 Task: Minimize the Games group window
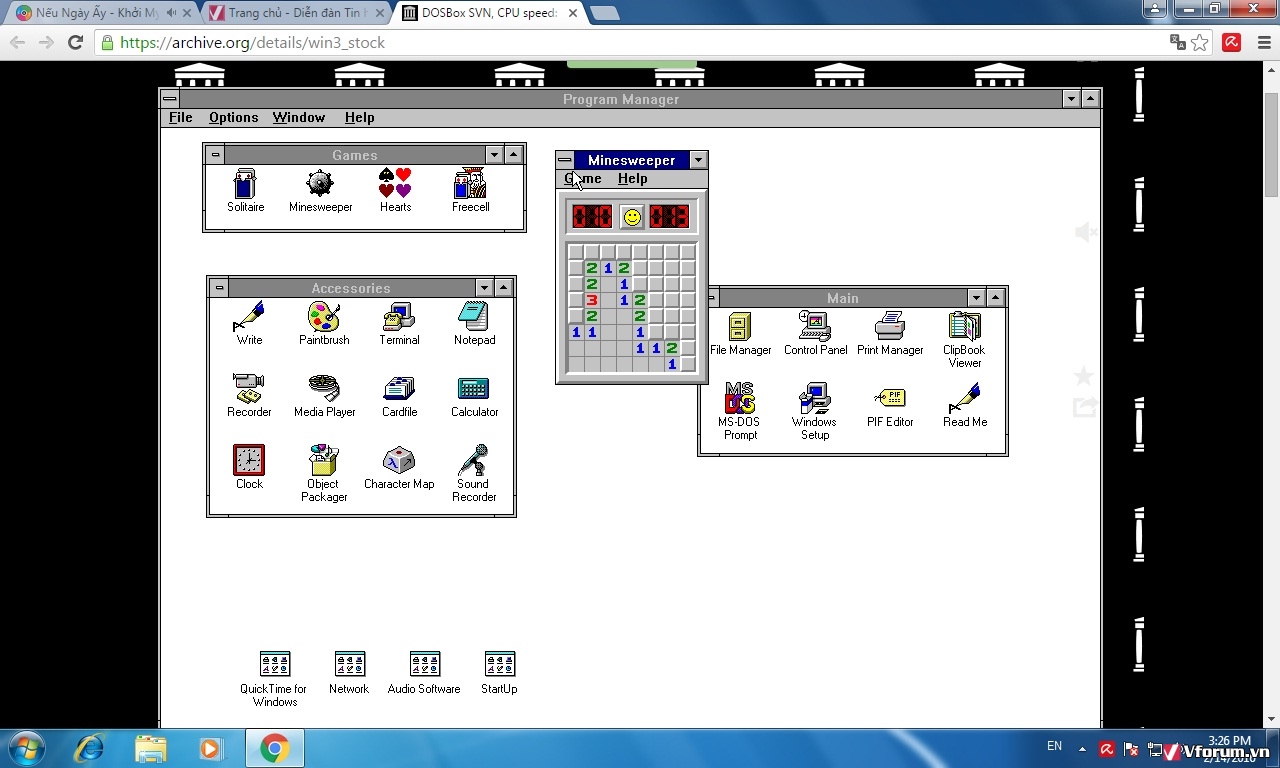494,155
